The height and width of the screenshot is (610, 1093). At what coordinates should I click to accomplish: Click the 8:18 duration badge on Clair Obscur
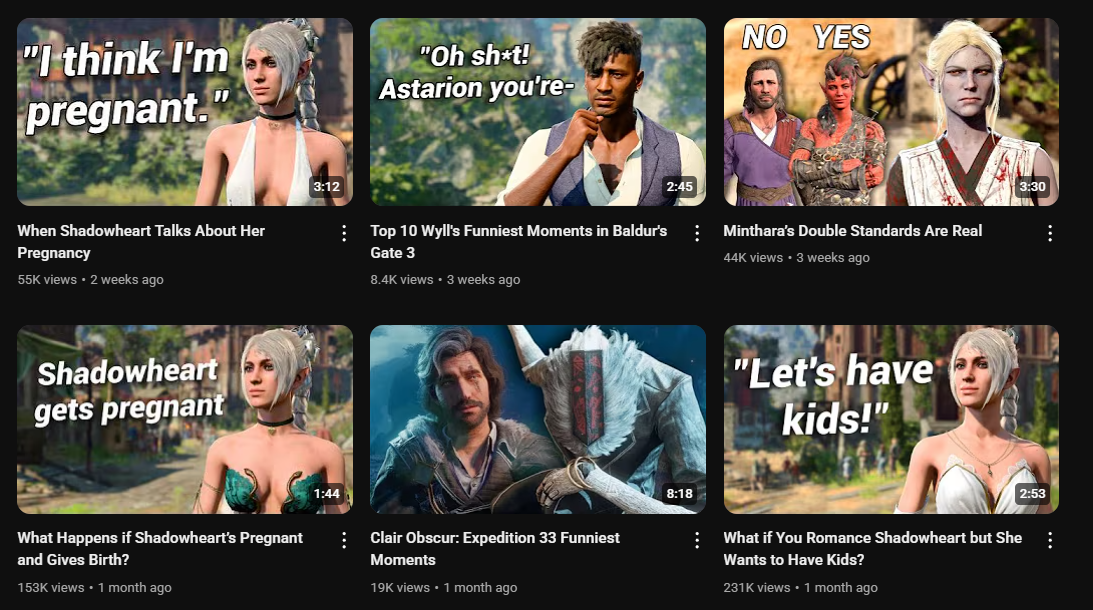[680, 494]
